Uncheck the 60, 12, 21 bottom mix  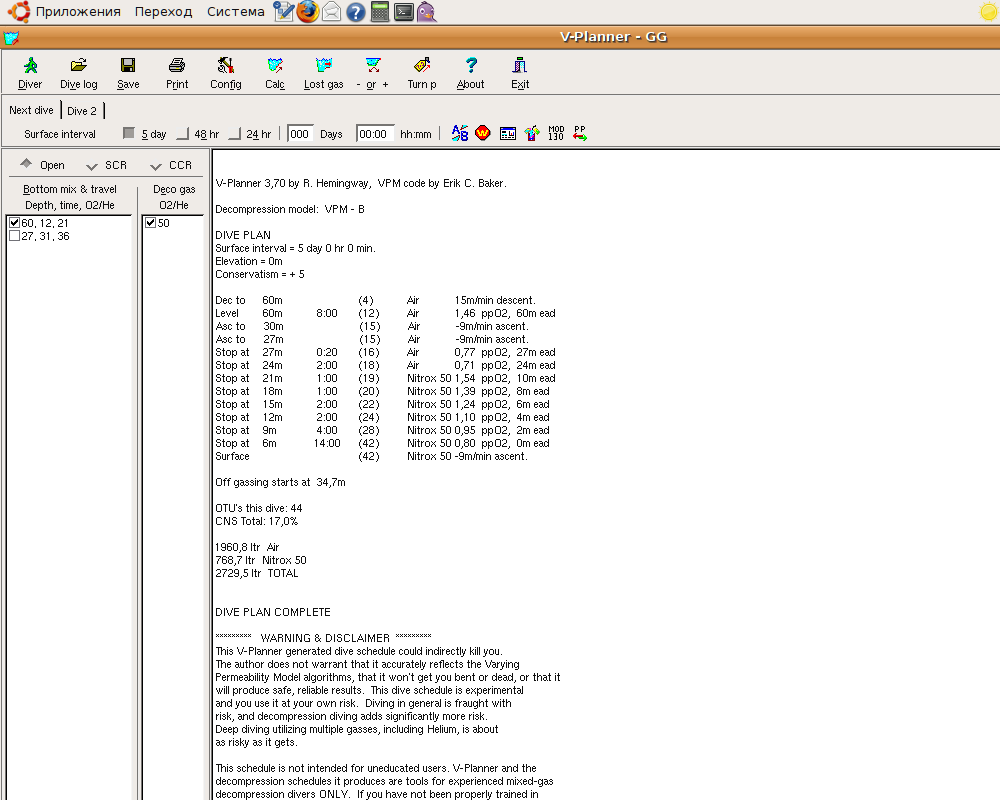pos(15,223)
